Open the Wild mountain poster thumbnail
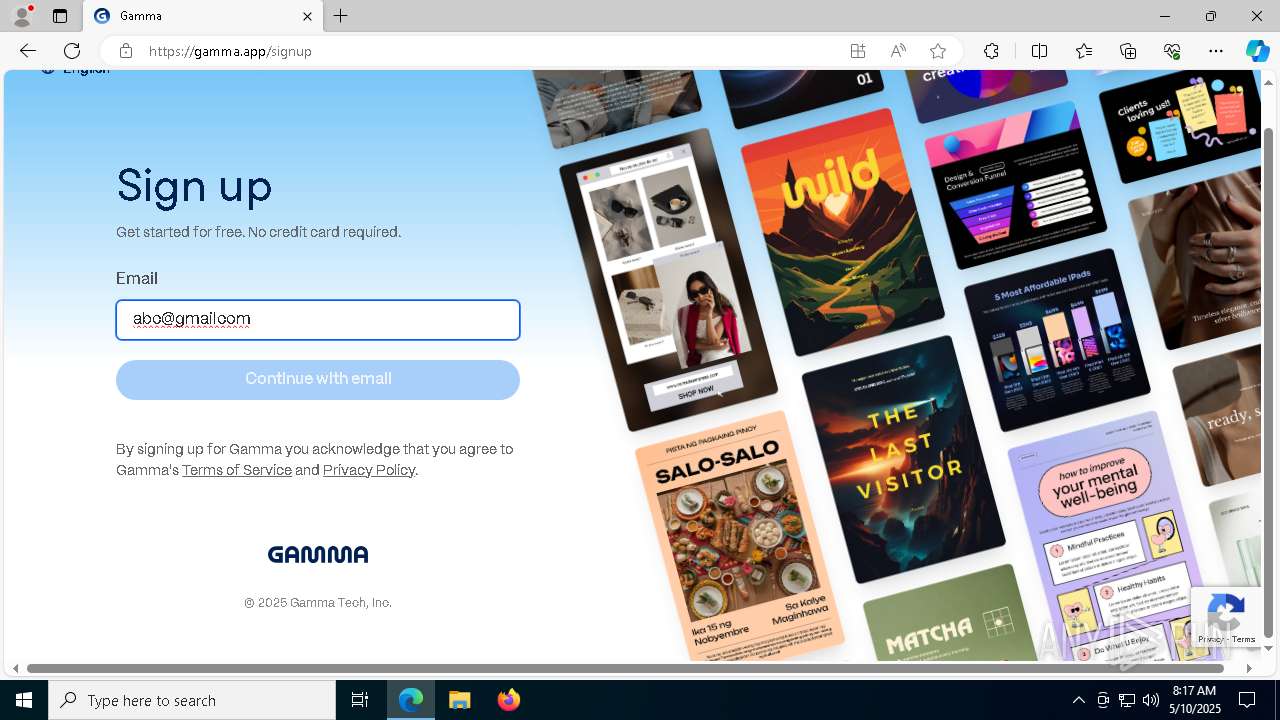 [843, 232]
